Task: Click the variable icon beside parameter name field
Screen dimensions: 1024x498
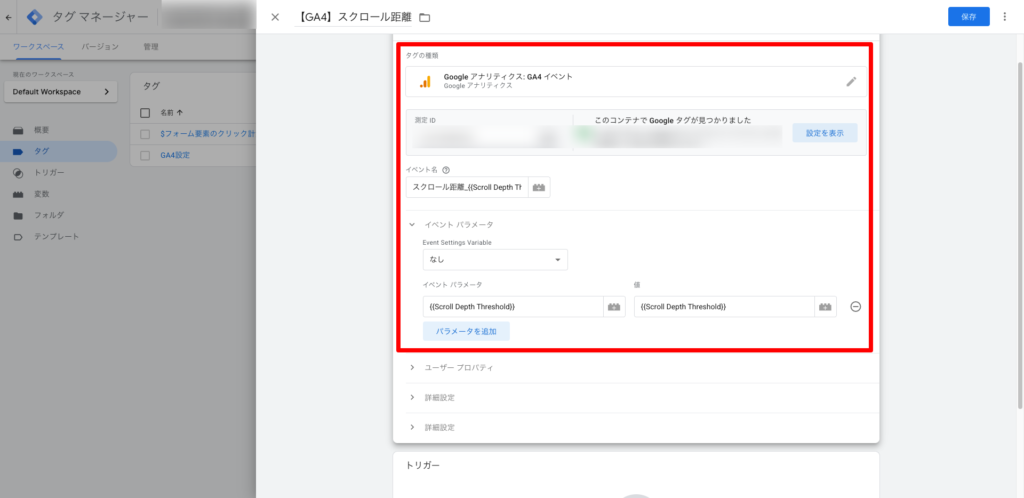Action: (x=614, y=307)
